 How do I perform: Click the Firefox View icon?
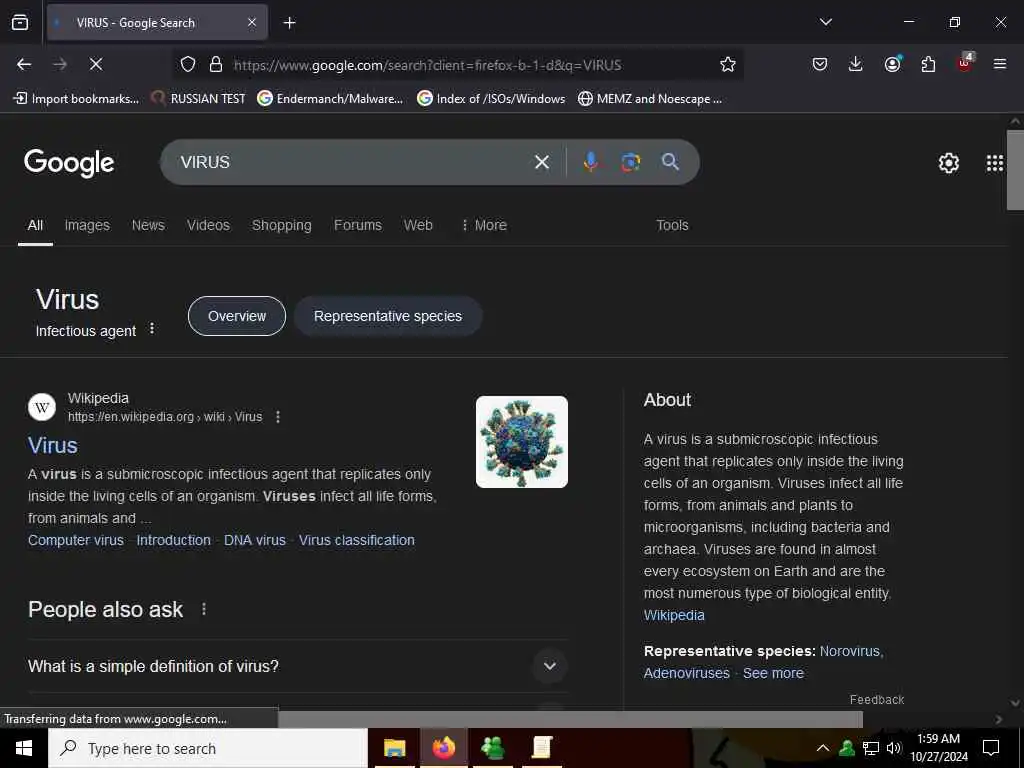pos(20,22)
